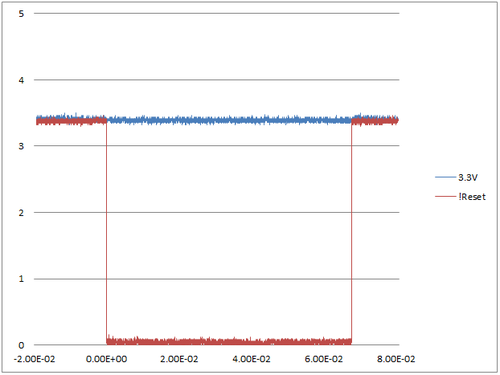Click the y-axis label 2

tap(21, 213)
